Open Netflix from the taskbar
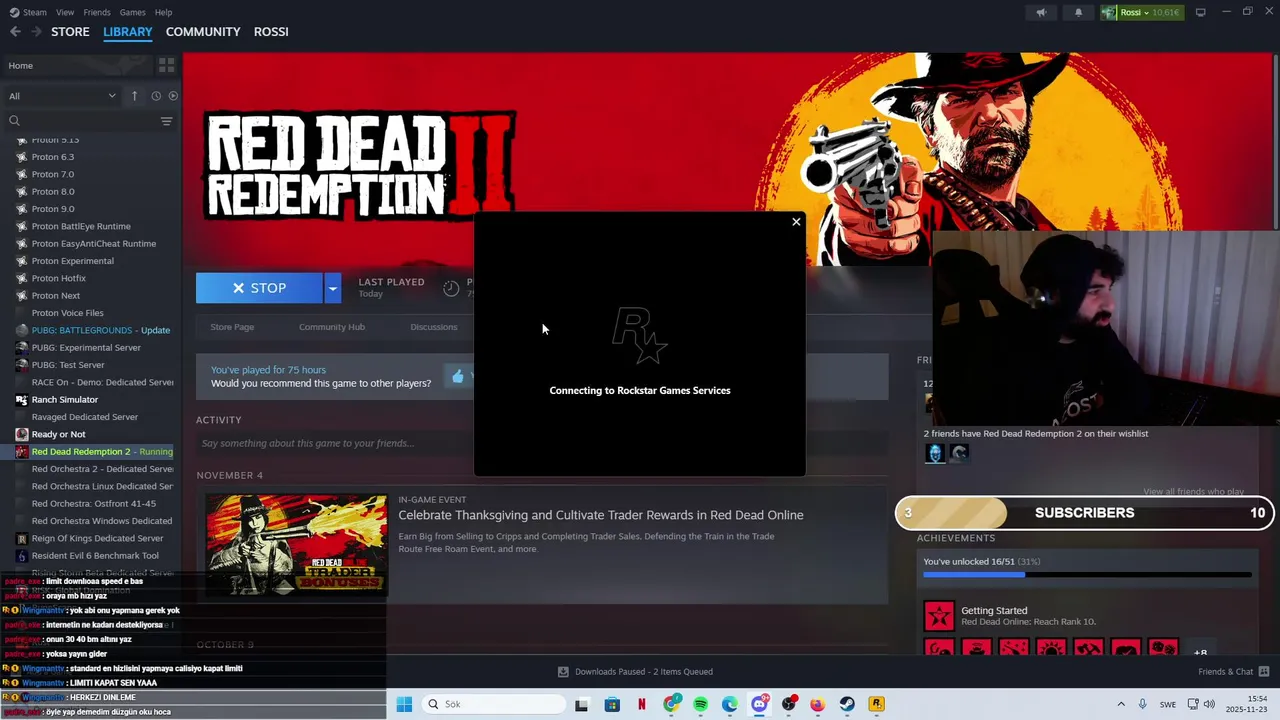 click(x=641, y=704)
